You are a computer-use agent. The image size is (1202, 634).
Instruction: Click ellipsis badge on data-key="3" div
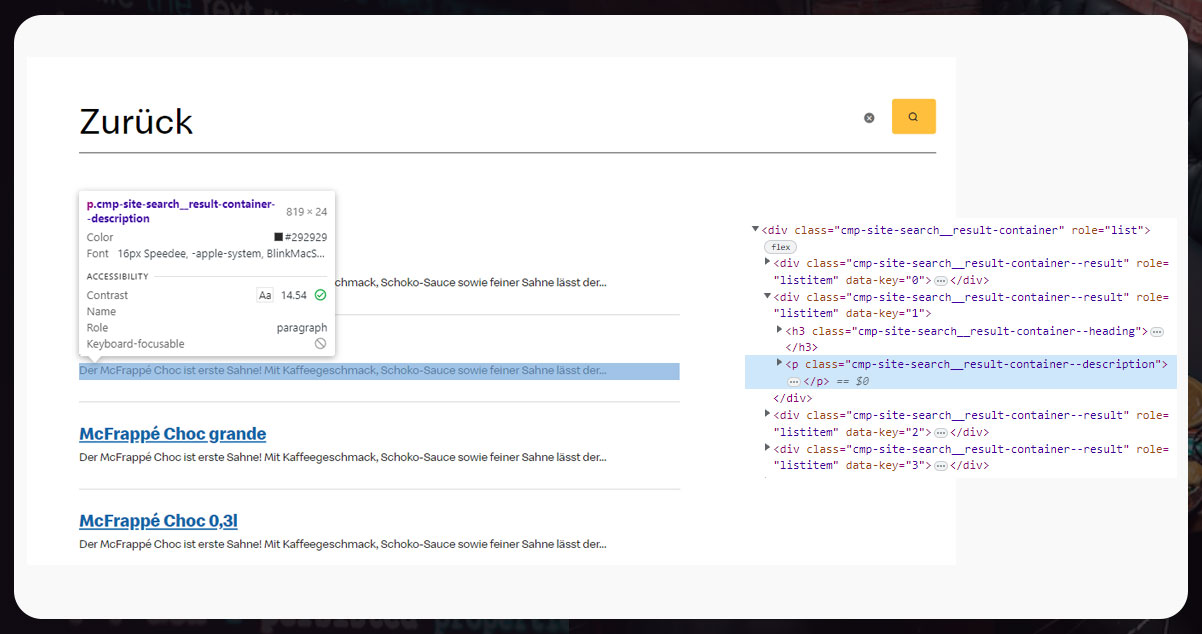[x=940, y=466]
